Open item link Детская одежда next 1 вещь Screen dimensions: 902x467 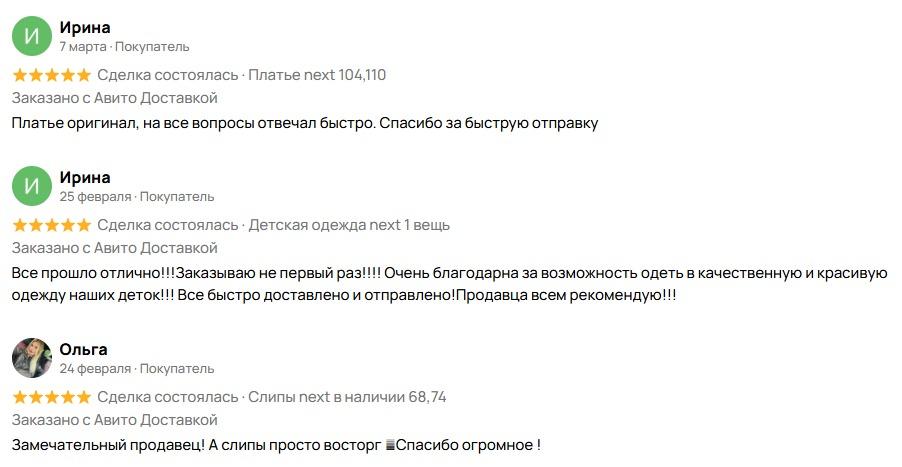(349, 224)
